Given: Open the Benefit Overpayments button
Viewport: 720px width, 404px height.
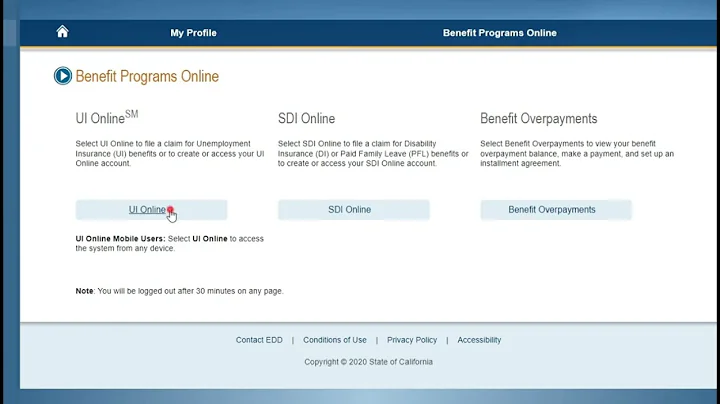Looking at the screenshot, I should tap(556, 210).
